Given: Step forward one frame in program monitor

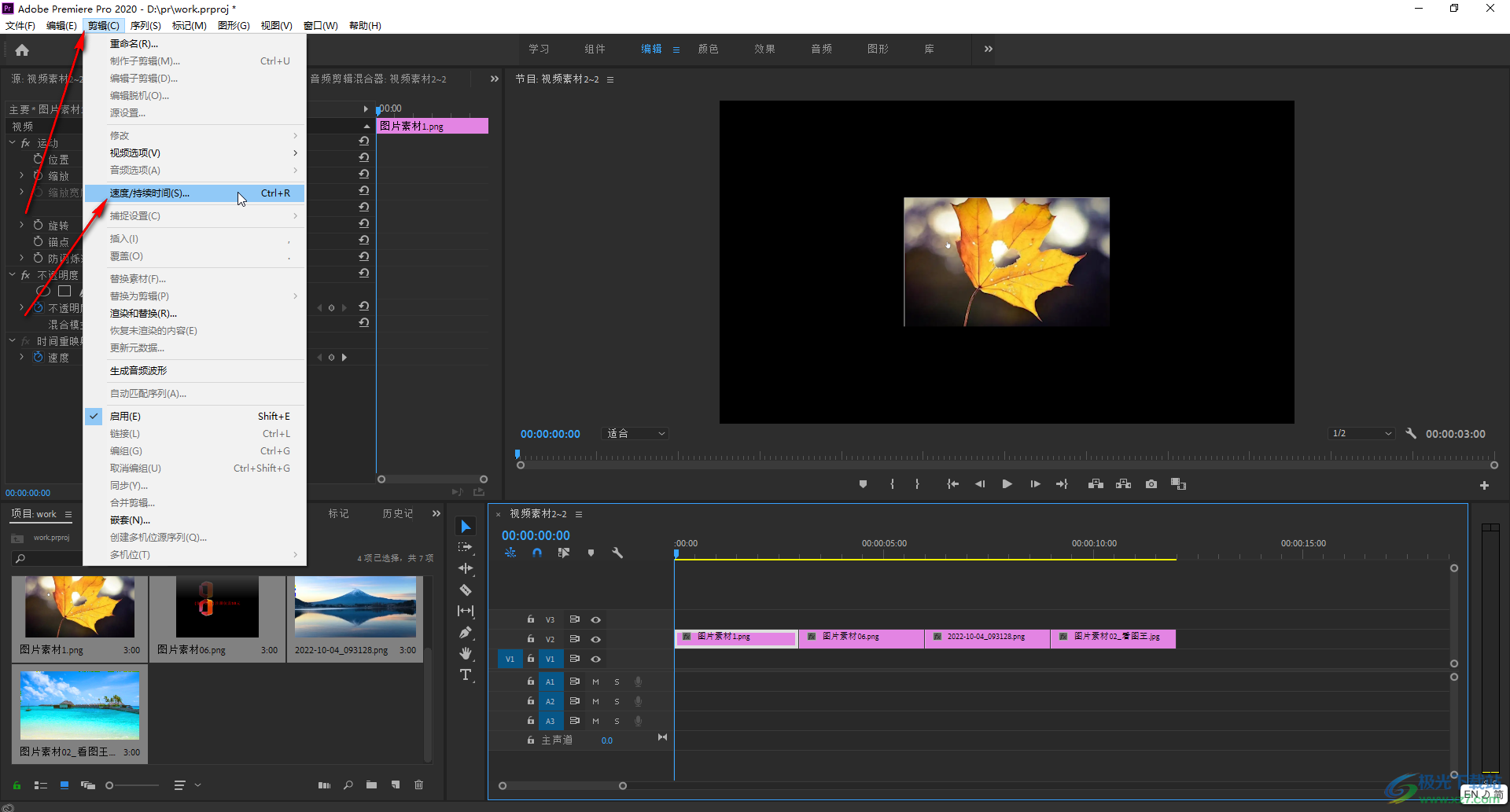Looking at the screenshot, I should (1035, 484).
